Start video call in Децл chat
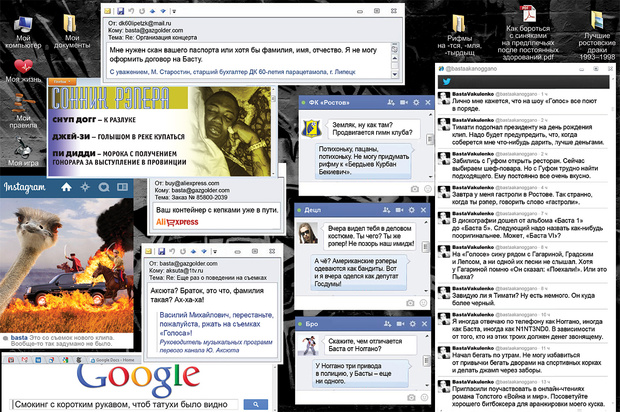Viewport: 620px width, 412px height. [399, 210]
